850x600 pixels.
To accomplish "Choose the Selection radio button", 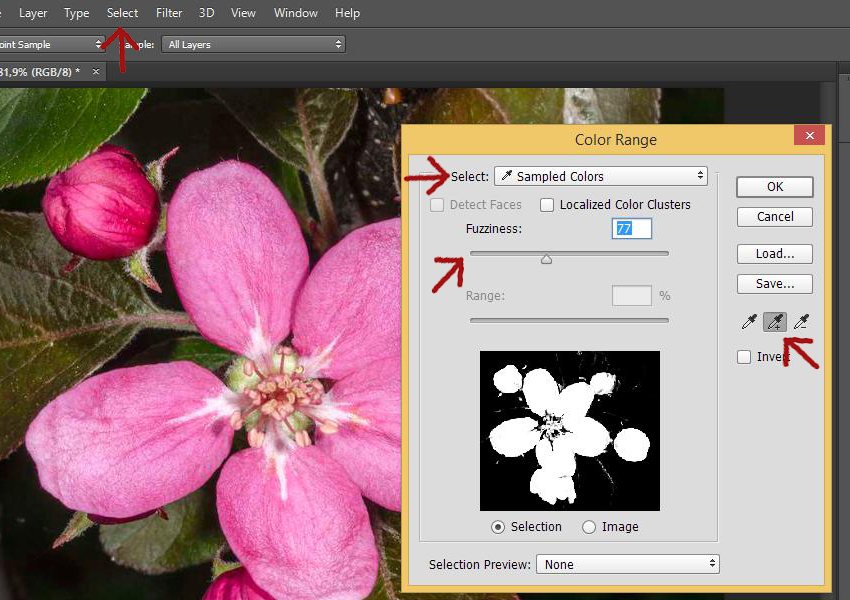I will [x=498, y=527].
